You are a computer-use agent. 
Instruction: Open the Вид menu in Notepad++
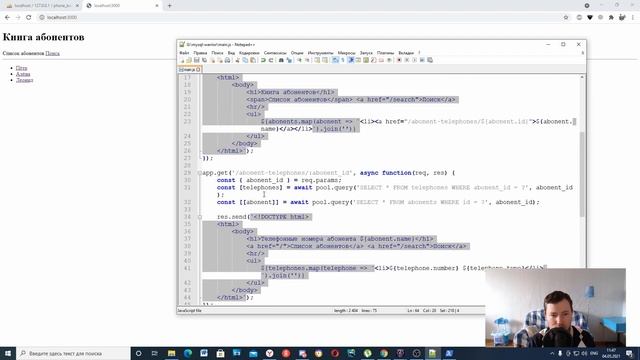(231, 53)
